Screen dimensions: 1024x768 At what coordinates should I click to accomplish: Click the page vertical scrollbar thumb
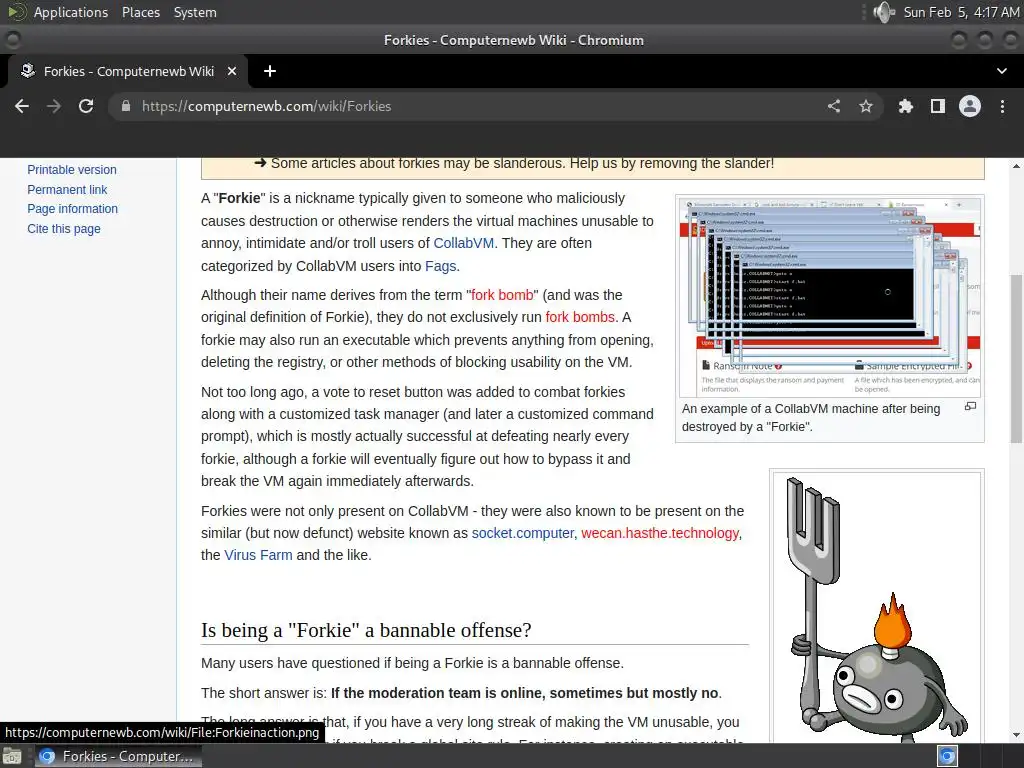(x=1016, y=359)
